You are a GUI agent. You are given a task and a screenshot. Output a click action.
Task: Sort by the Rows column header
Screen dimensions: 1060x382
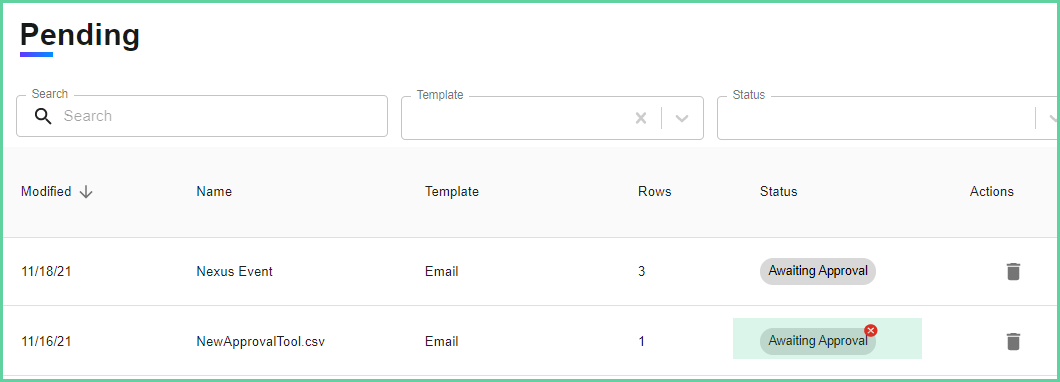pos(654,192)
